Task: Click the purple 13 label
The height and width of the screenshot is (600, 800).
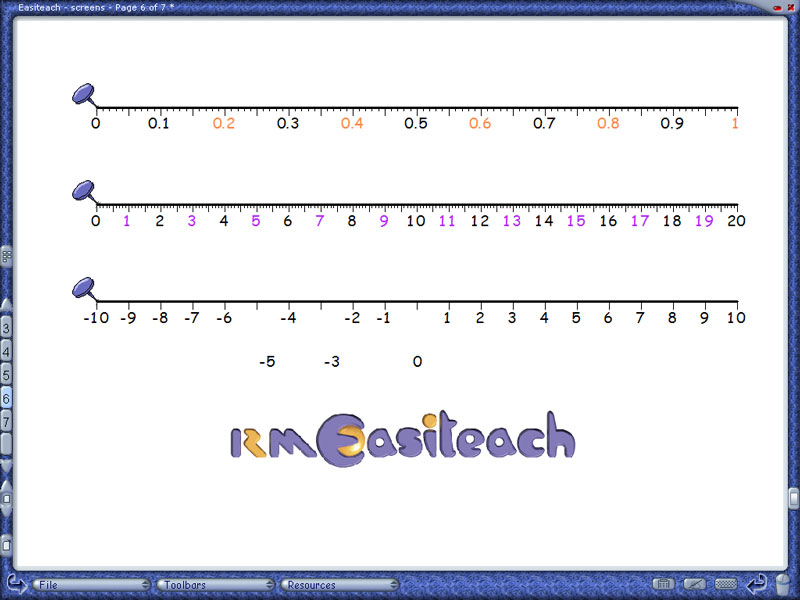Action: pos(512,221)
